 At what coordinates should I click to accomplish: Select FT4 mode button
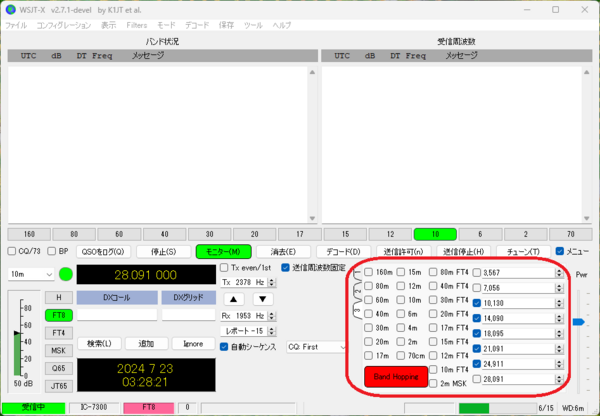(x=59, y=333)
